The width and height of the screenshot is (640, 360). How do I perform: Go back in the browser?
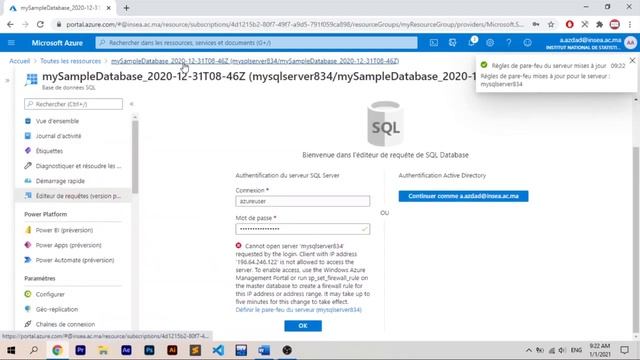(10, 24)
